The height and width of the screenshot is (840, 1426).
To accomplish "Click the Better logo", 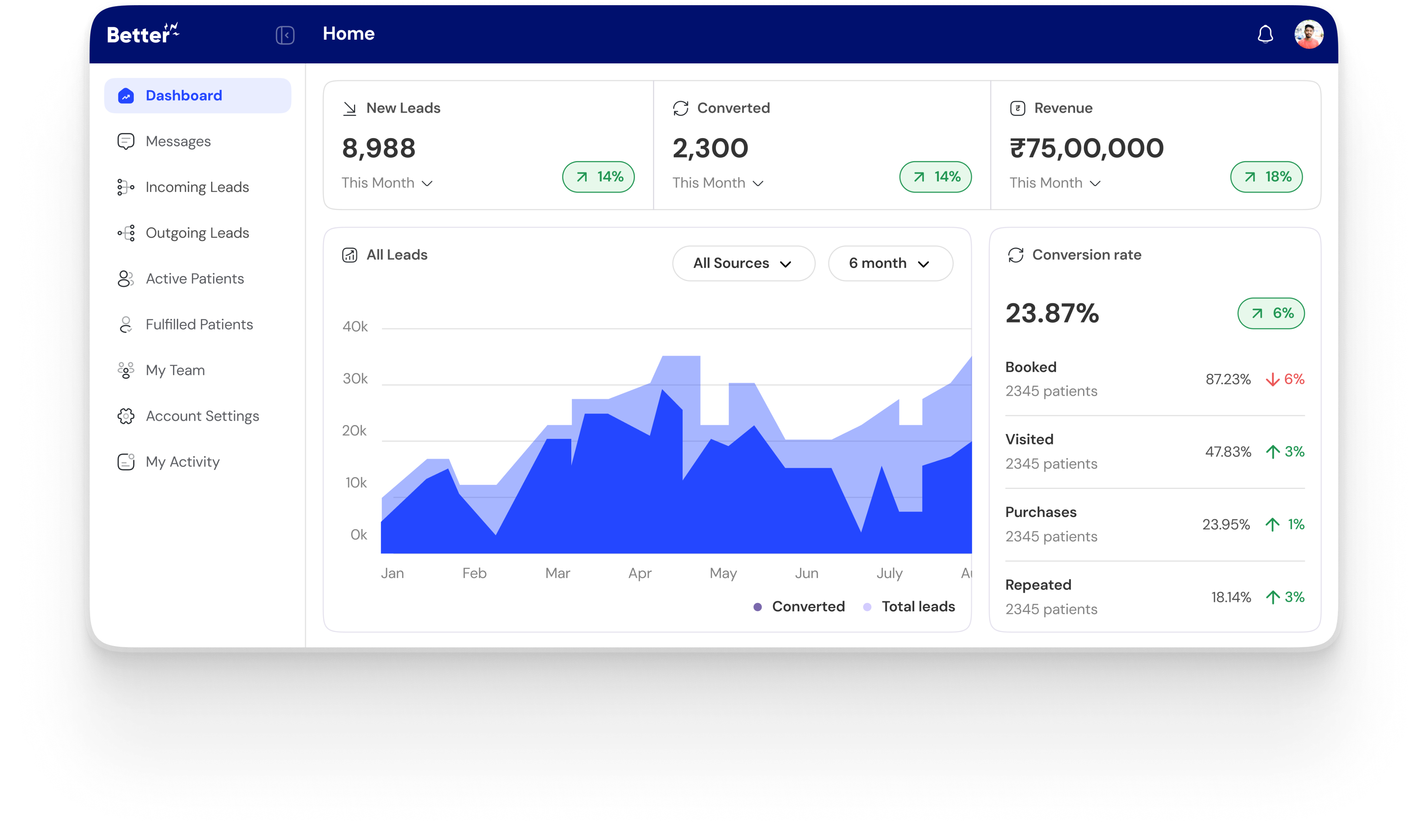I will point(143,34).
